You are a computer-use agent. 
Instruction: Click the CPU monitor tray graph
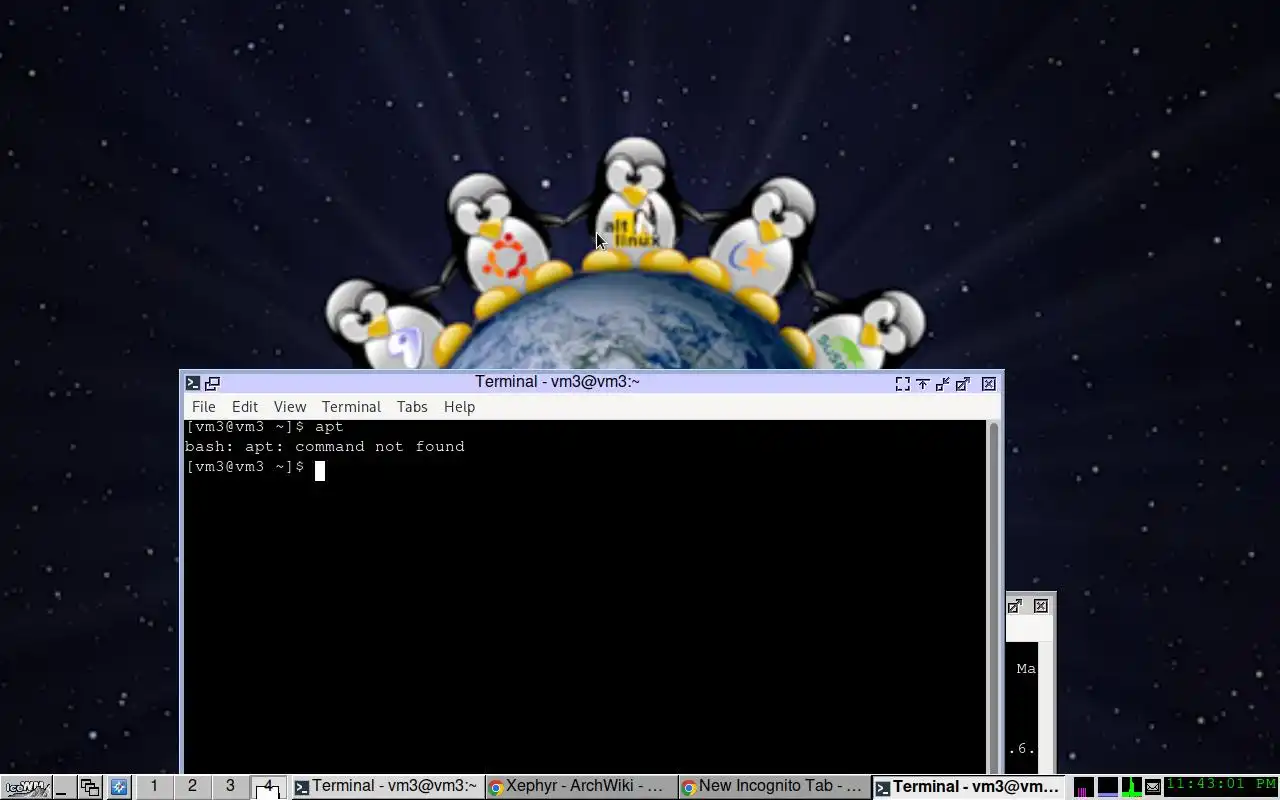click(x=1083, y=787)
